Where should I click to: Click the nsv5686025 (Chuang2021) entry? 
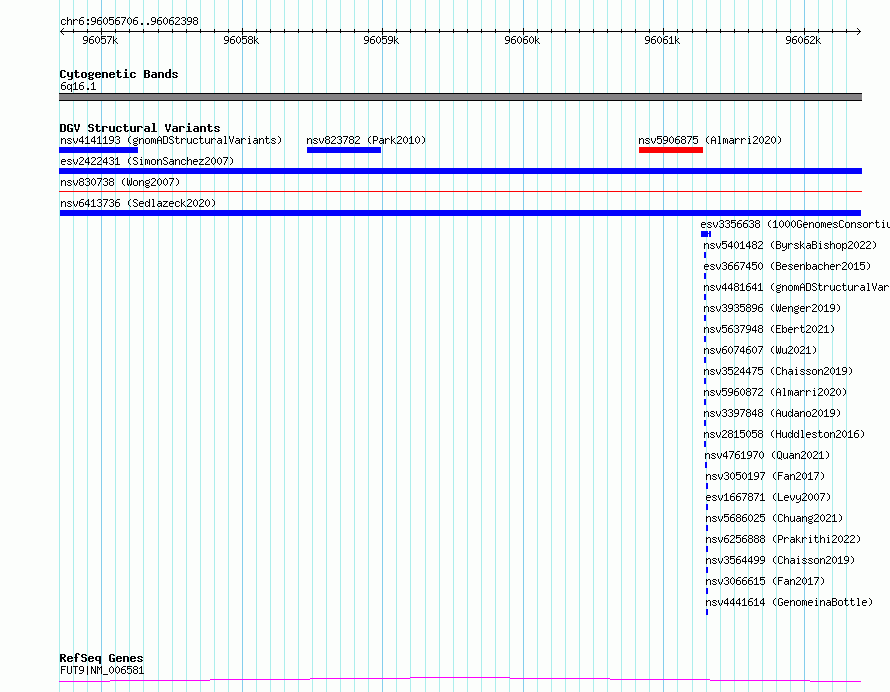pyautogui.click(x=774, y=518)
